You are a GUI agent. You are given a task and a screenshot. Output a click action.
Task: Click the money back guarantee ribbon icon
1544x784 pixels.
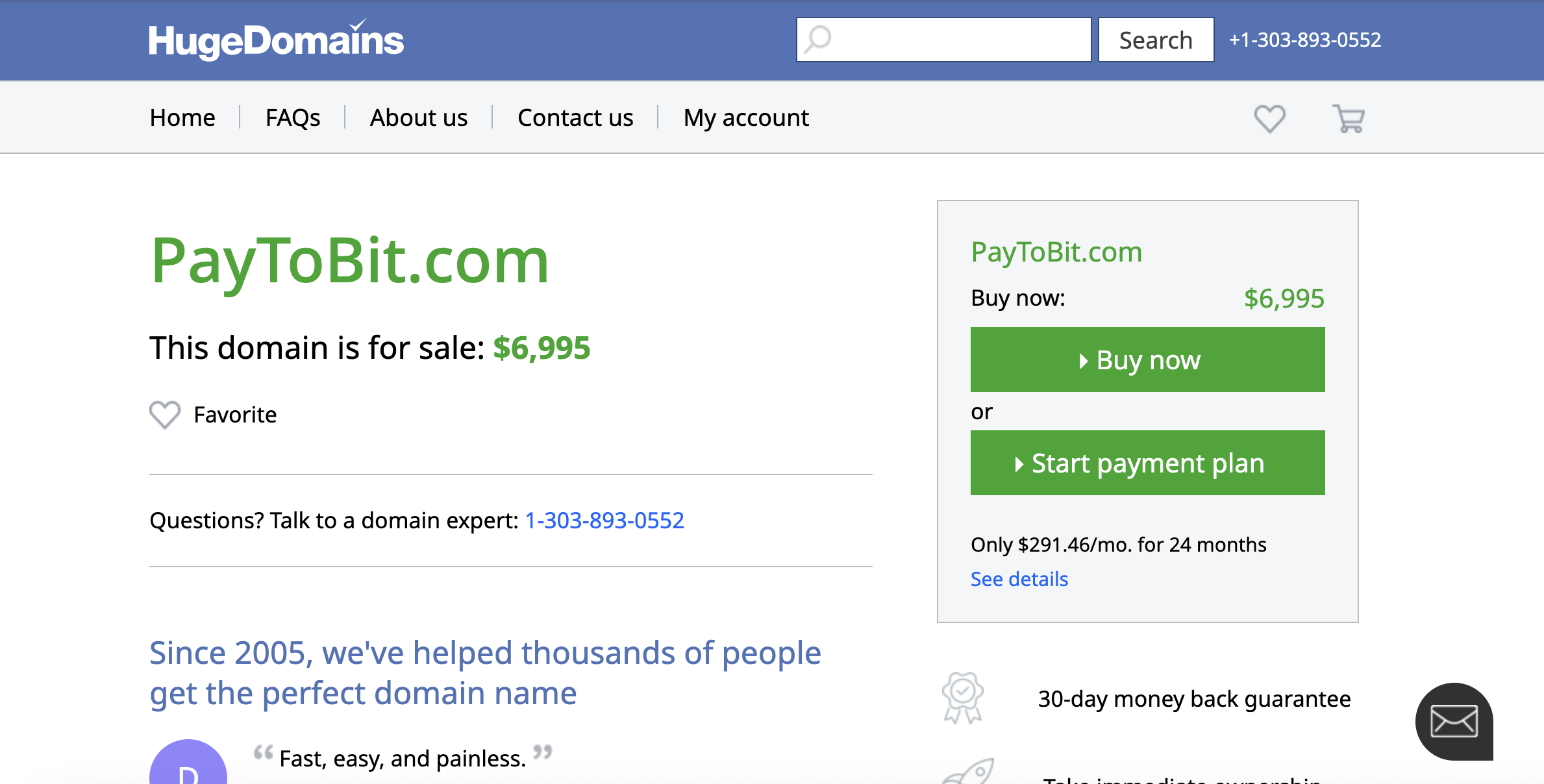pos(963,698)
